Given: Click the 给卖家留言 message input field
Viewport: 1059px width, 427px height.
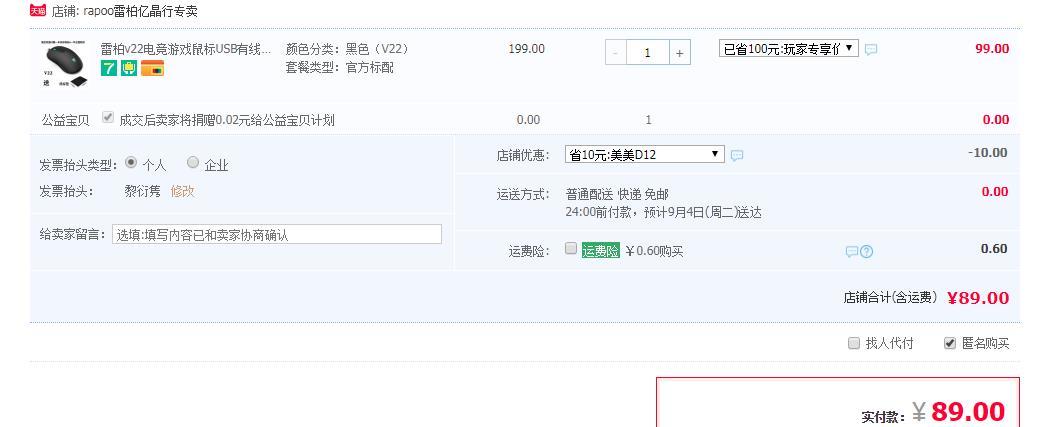Looking at the screenshot, I should pyautogui.click(x=277, y=234).
